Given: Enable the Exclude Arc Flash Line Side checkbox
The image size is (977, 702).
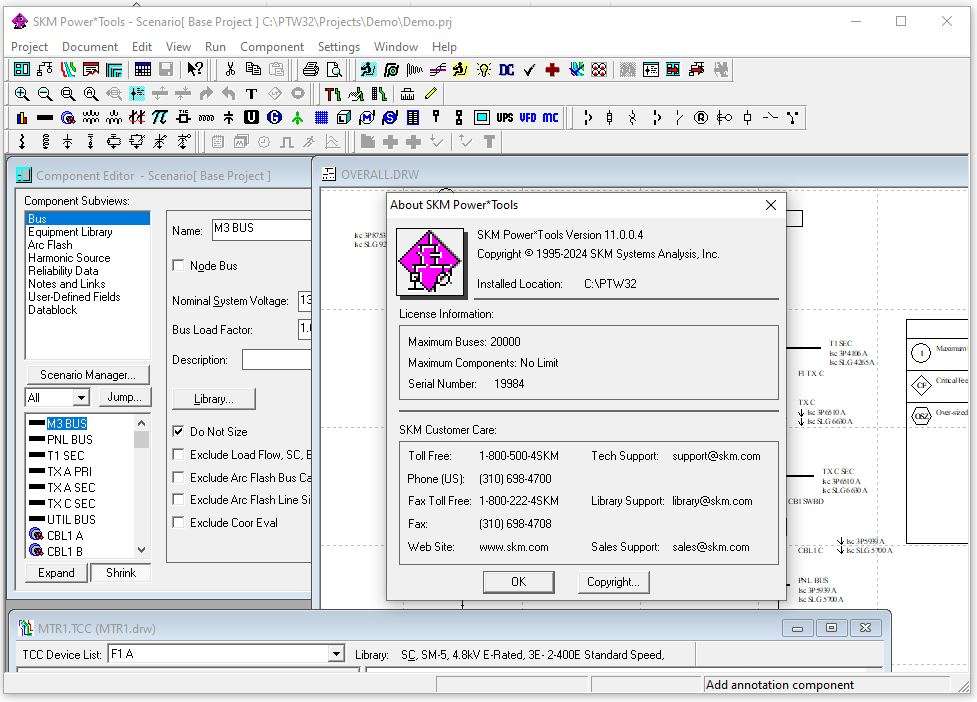Looking at the screenshot, I should pyautogui.click(x=178, y=500).
